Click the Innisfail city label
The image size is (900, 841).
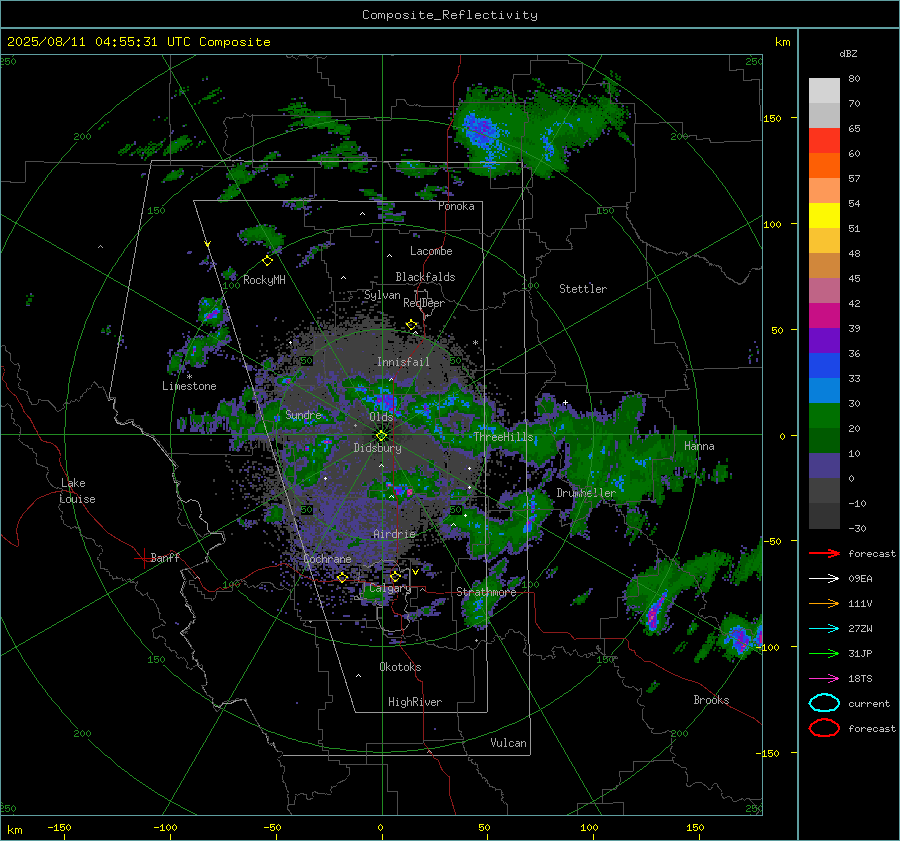(x=404, y=362)
